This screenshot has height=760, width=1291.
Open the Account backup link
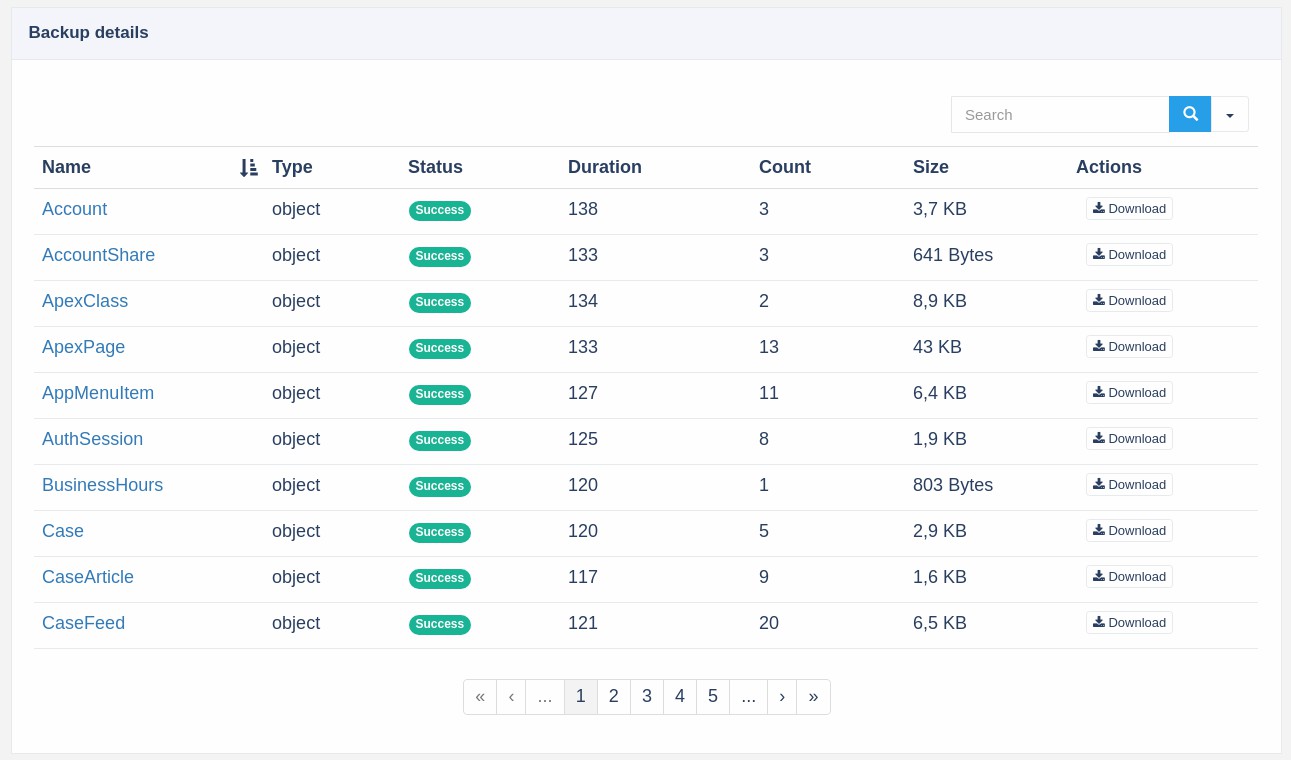click(74, 209)
